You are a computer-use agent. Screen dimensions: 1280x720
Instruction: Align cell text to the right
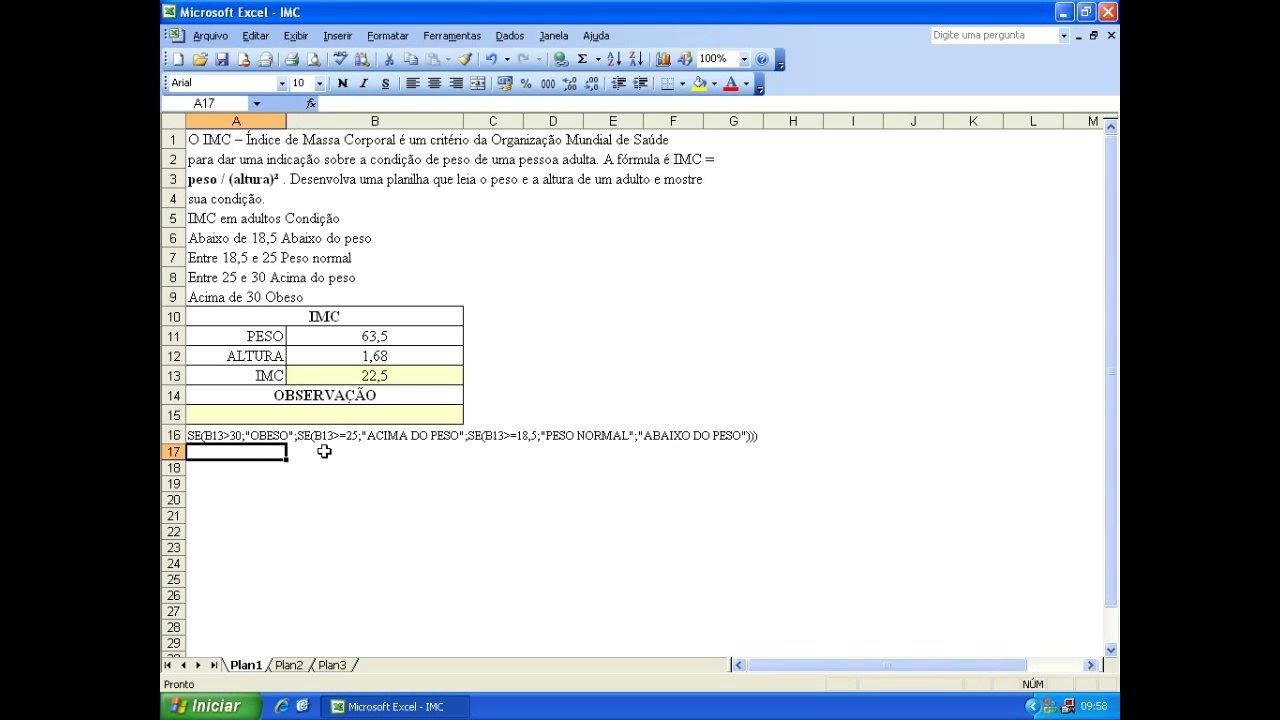[456, 83]
